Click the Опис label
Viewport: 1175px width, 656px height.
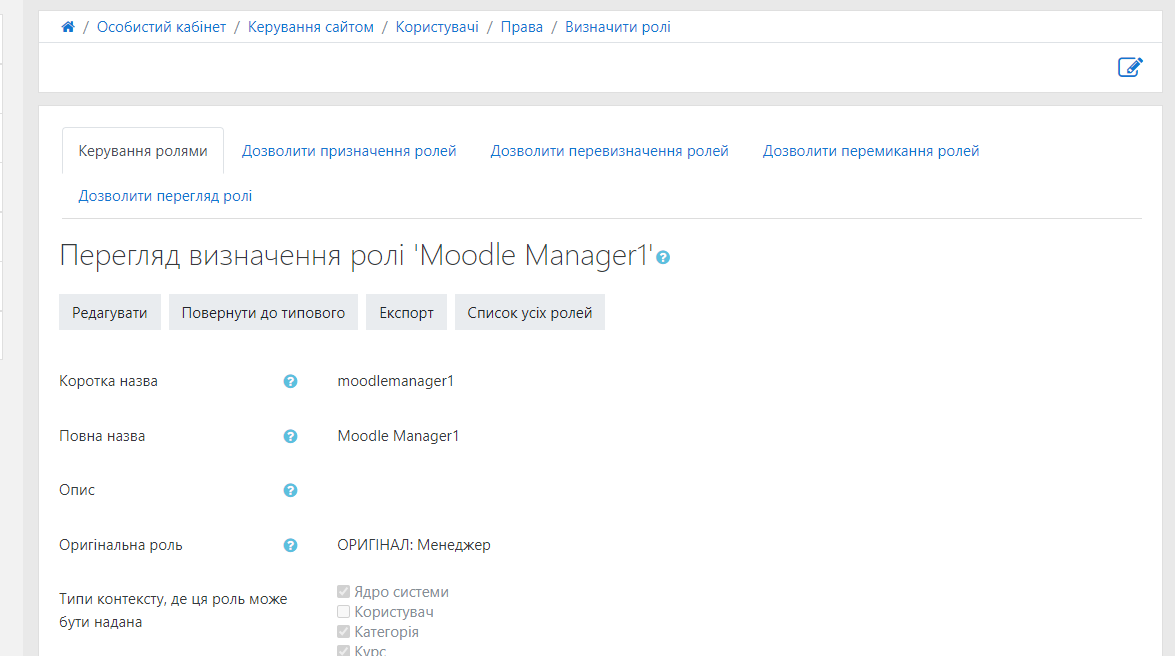(x=77, y=490)
